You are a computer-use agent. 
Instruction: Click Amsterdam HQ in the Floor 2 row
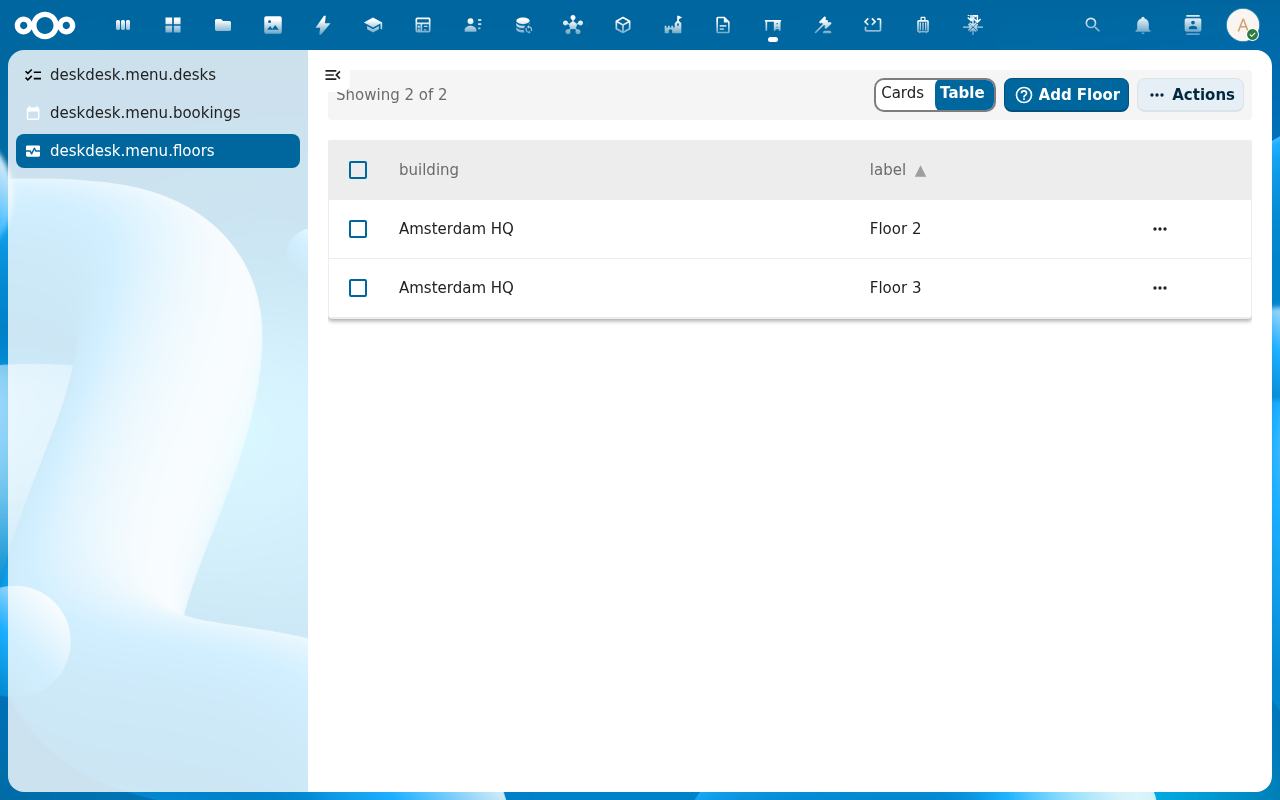pyautogui.click(x=456, y=229)
